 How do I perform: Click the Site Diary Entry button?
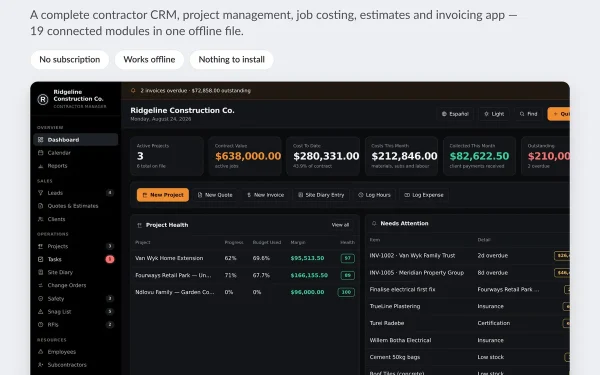click(x=321, y=195)
